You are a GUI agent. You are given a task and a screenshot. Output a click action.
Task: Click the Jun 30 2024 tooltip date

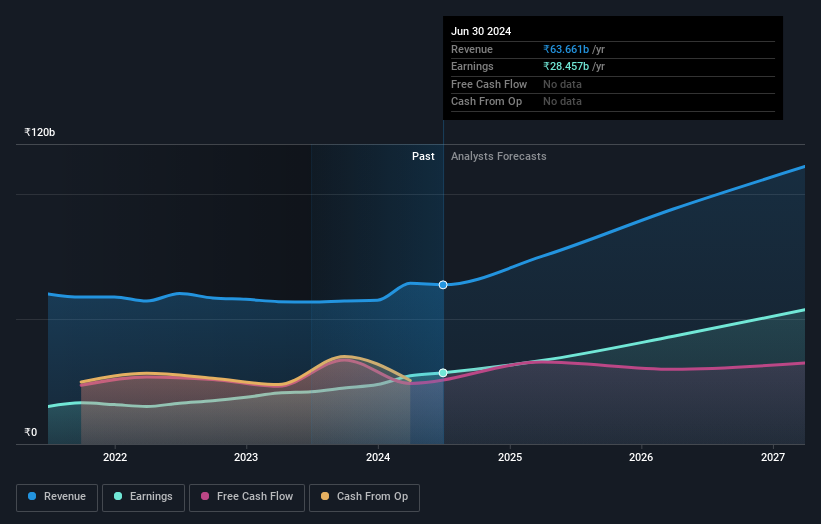tap(481, 31)
